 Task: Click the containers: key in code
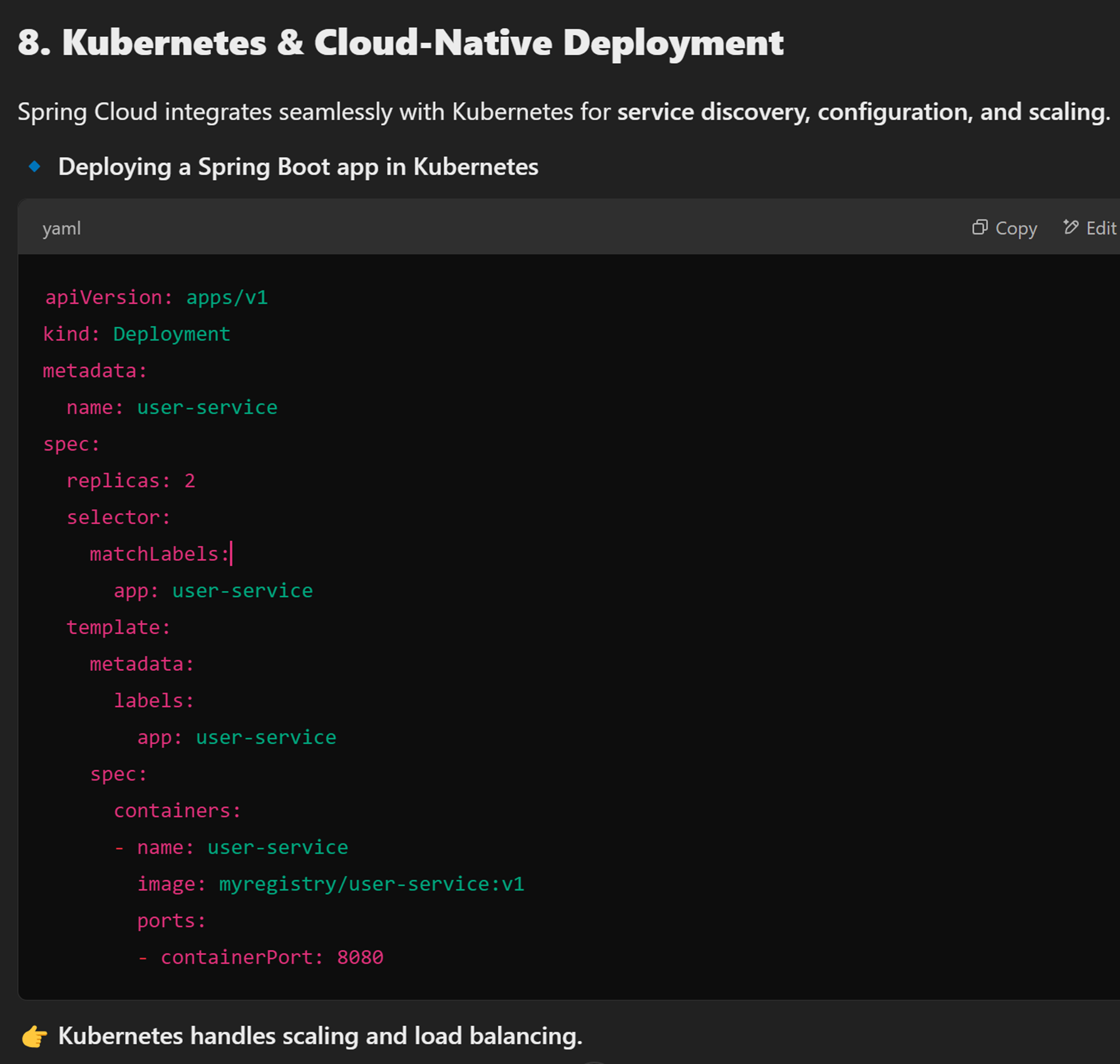(177, 811)
